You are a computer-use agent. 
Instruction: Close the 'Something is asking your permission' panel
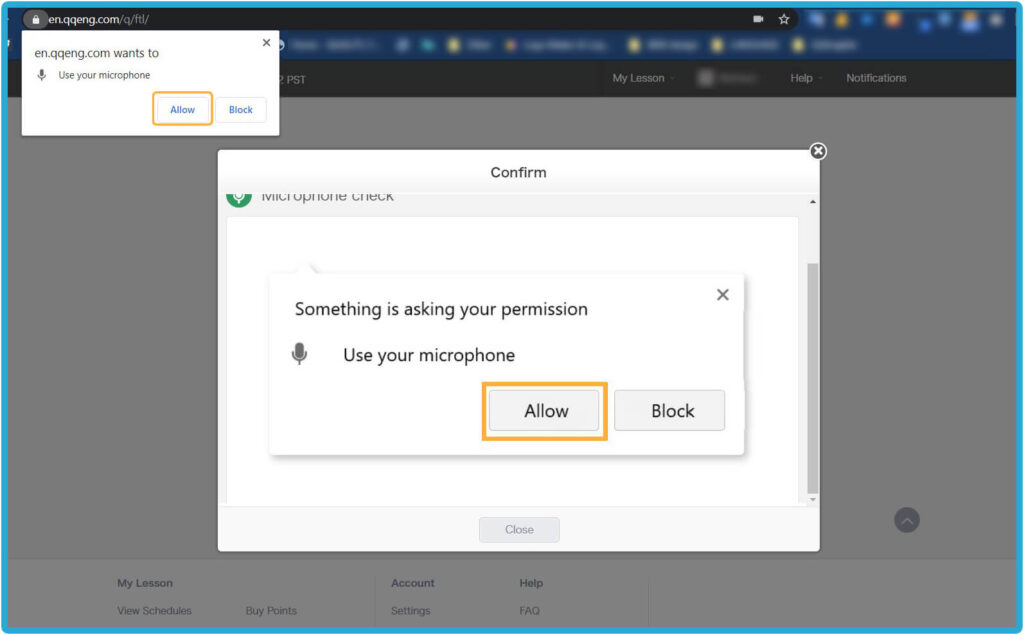pos(723,294)
